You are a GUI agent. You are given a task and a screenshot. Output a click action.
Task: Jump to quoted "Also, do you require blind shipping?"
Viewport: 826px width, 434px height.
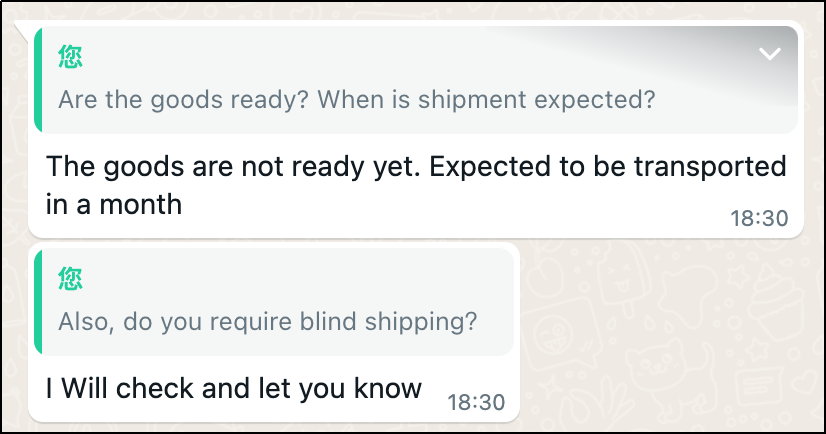tap(267, 323)
